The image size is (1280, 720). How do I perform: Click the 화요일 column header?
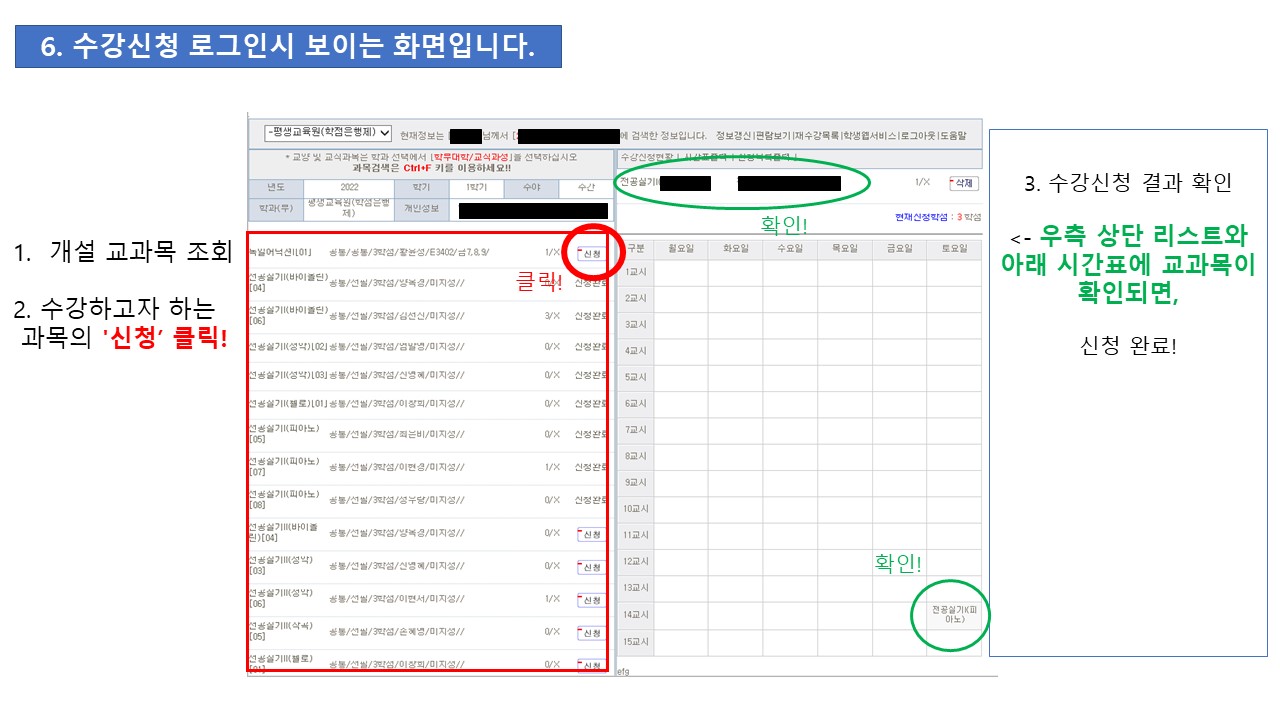[x=735, y=248]
